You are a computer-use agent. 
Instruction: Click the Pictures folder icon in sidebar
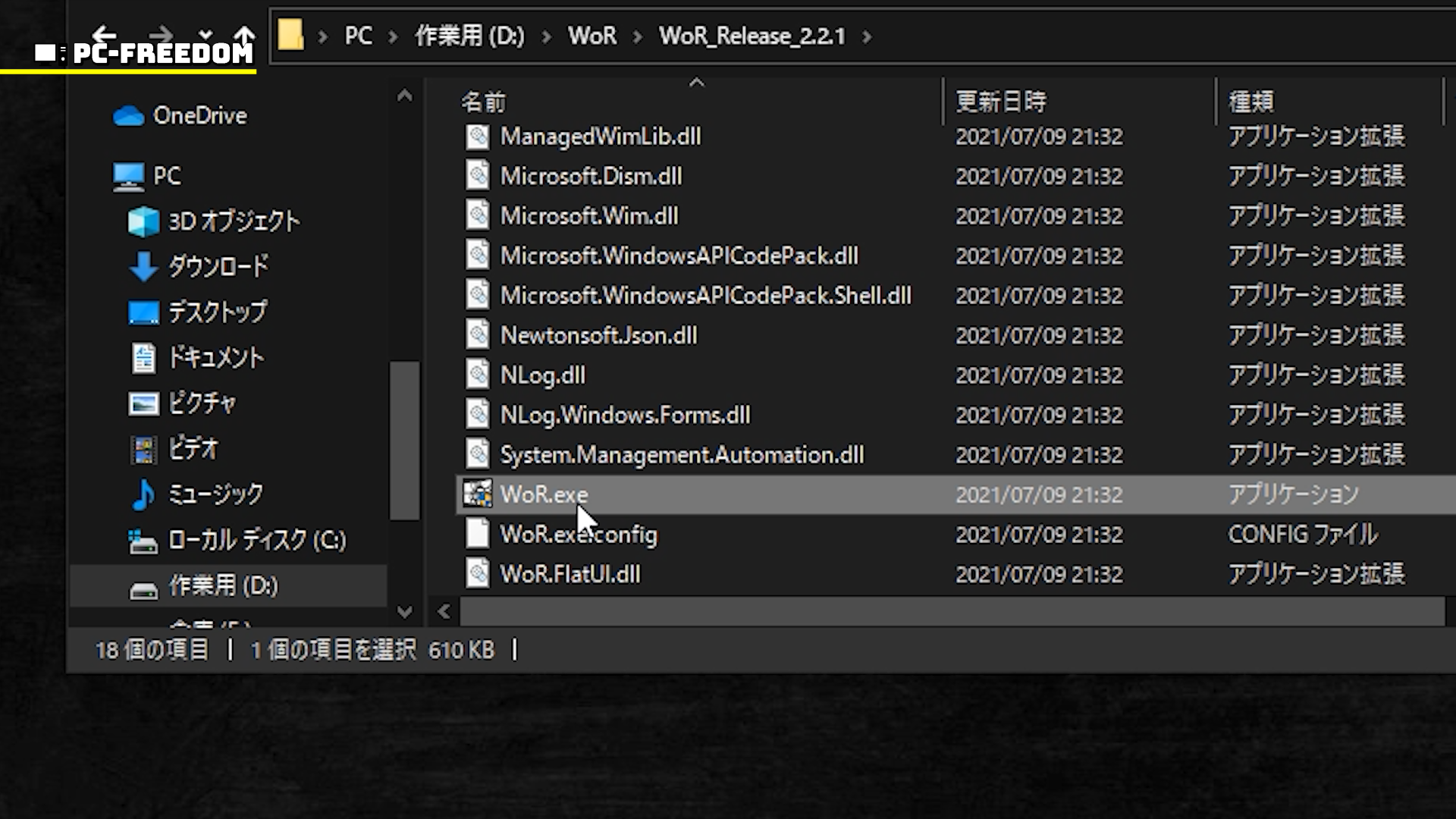point(143,403)
